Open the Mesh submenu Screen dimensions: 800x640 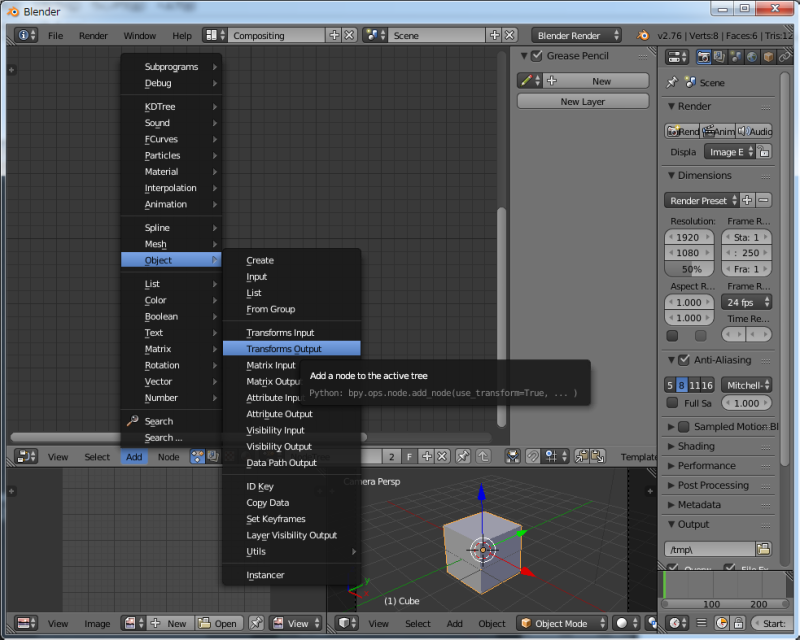point(171,243)
